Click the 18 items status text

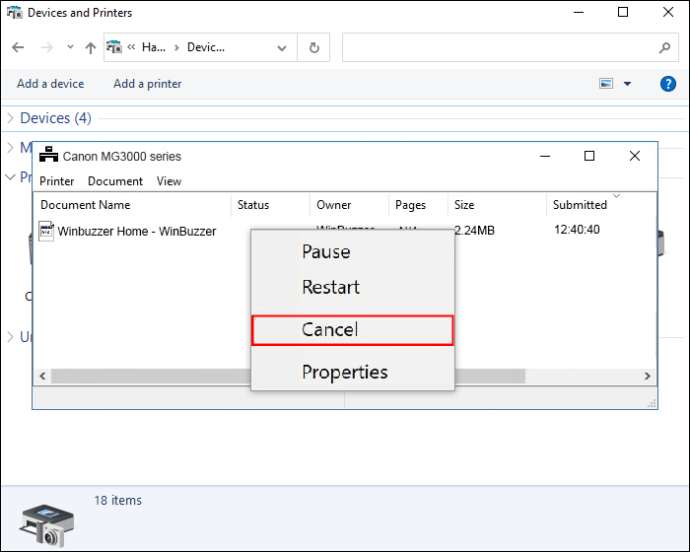pos(118,500)
